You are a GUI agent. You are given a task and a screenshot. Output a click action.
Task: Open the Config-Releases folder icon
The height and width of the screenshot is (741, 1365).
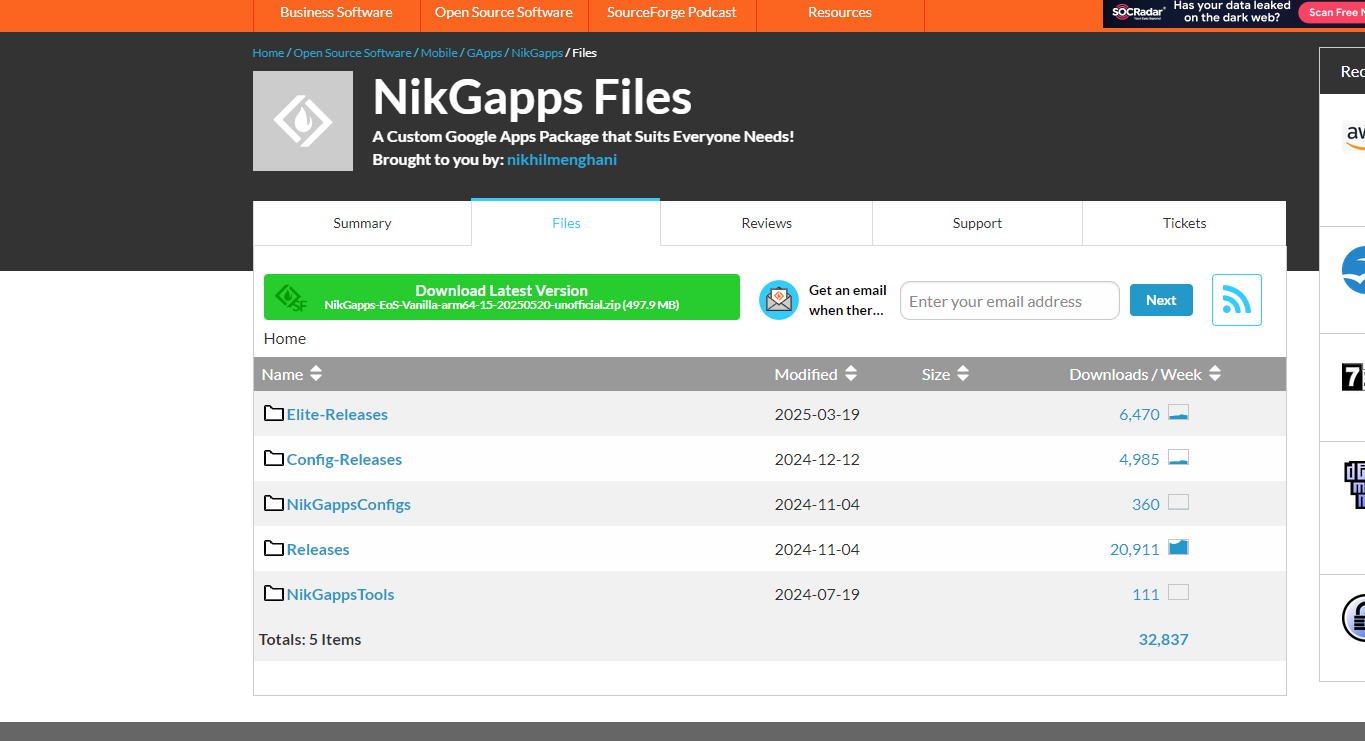click(274, 458)
